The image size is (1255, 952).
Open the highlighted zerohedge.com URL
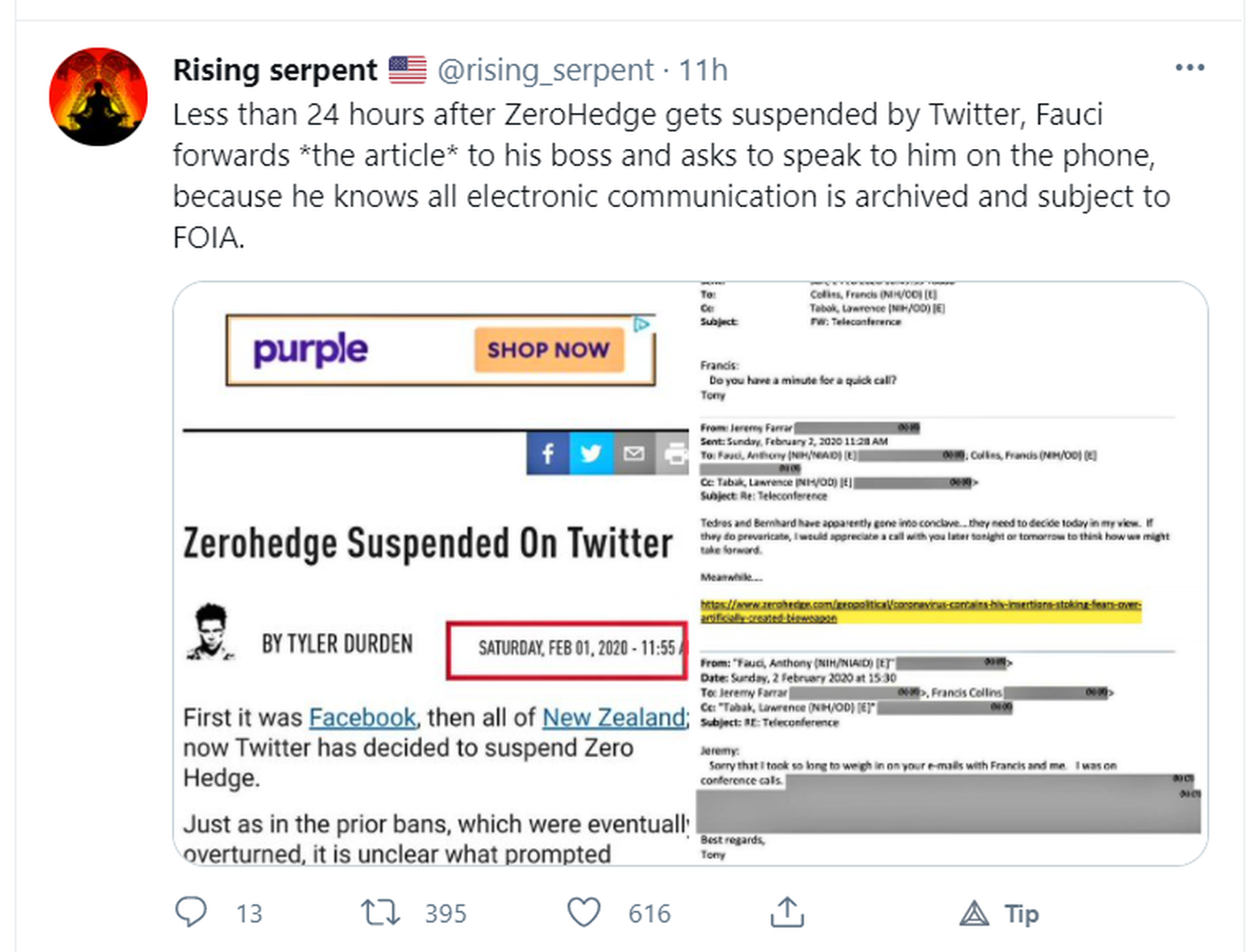[920, 611]
